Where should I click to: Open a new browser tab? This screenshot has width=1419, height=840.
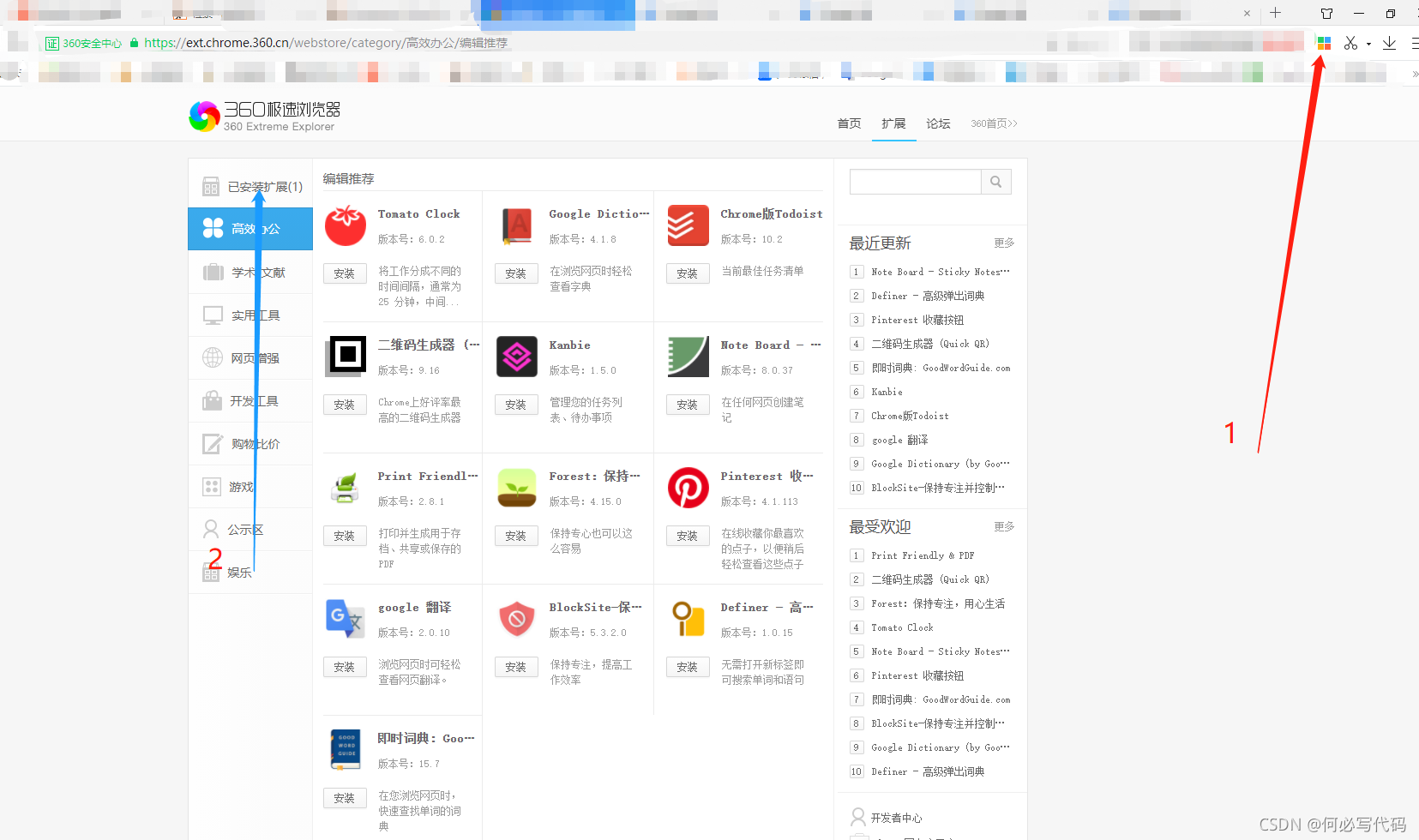[x=1276, y=13]
